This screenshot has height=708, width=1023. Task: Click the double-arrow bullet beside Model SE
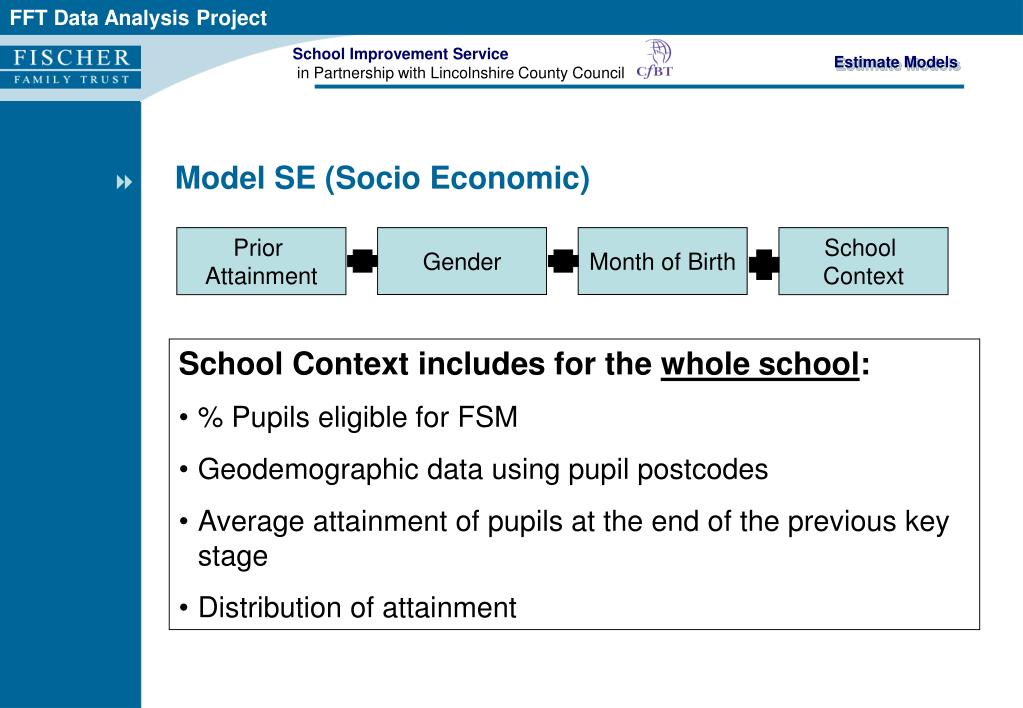pos(124,182)
